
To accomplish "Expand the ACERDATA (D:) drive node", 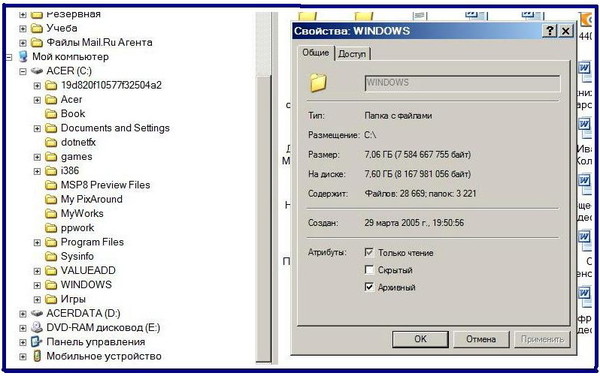I will point(23,314).
